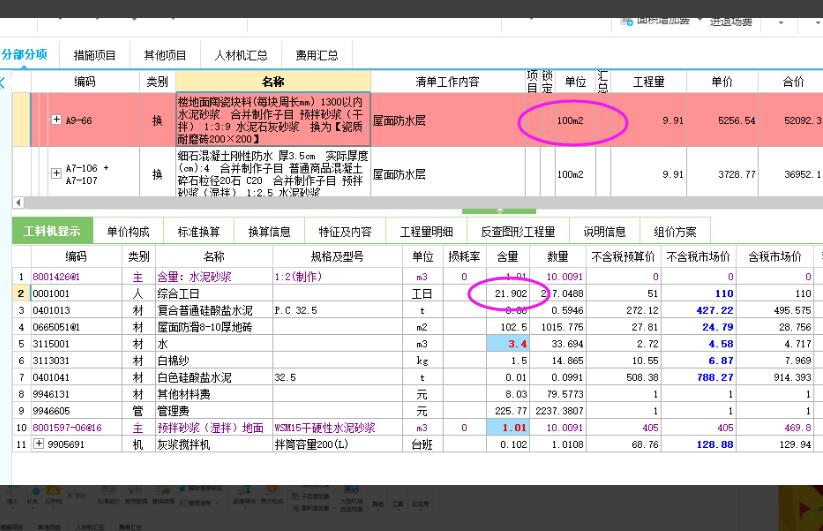Image resolution: width=823 pixels, height=531 pixels.
Task: Open the 其他项目 tab
Action: [x=165, y=55]
